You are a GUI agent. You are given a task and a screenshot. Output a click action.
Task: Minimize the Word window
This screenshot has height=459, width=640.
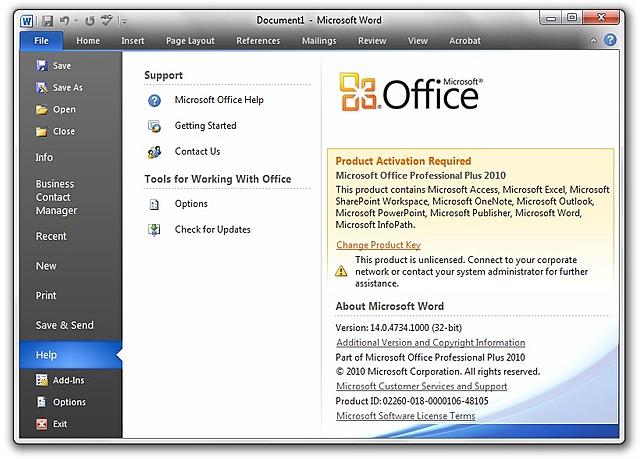coord(551,18)
